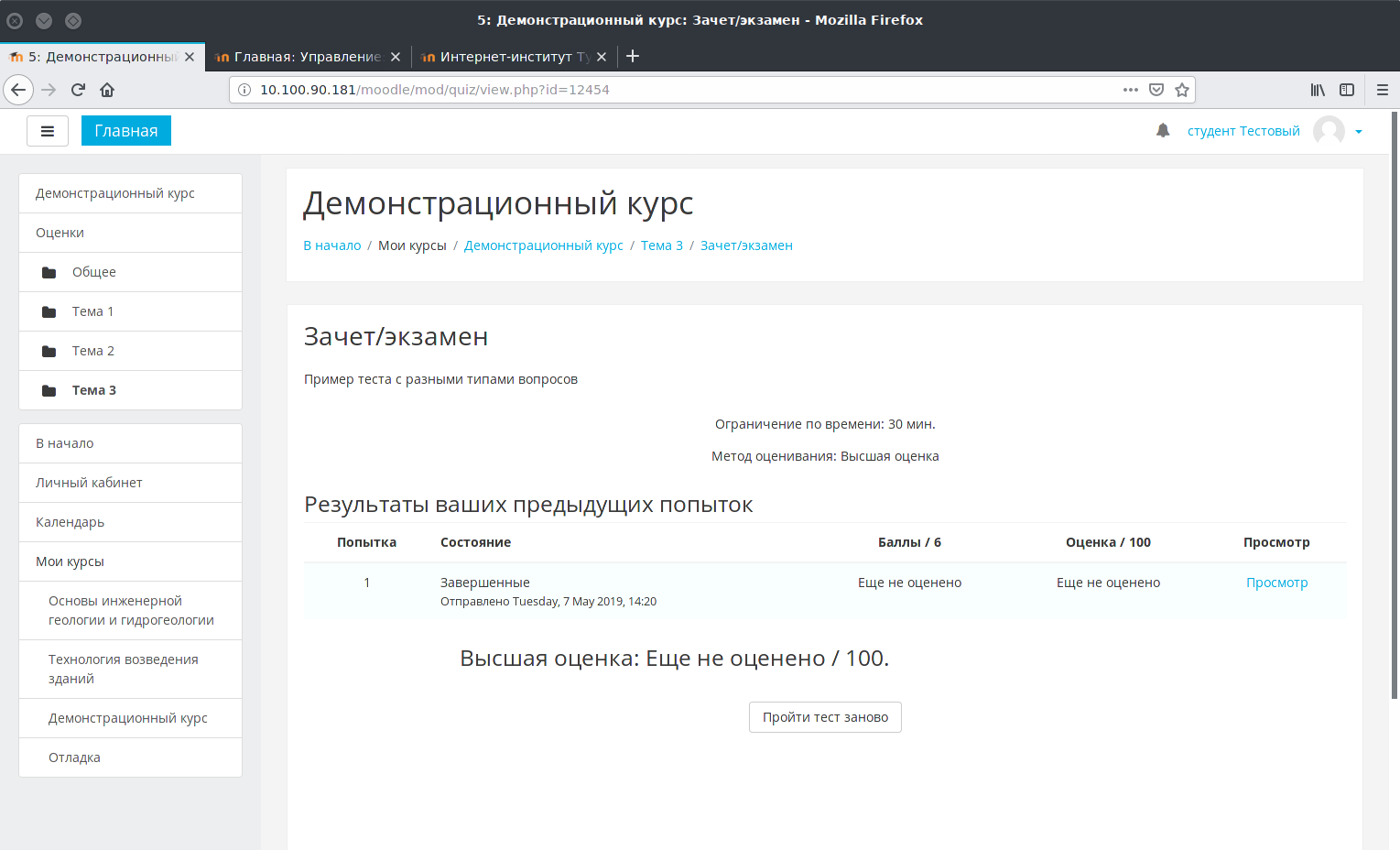Open page actions three-dot menu
Viewport: 1400px width, 850px height.
point(1131,90)
